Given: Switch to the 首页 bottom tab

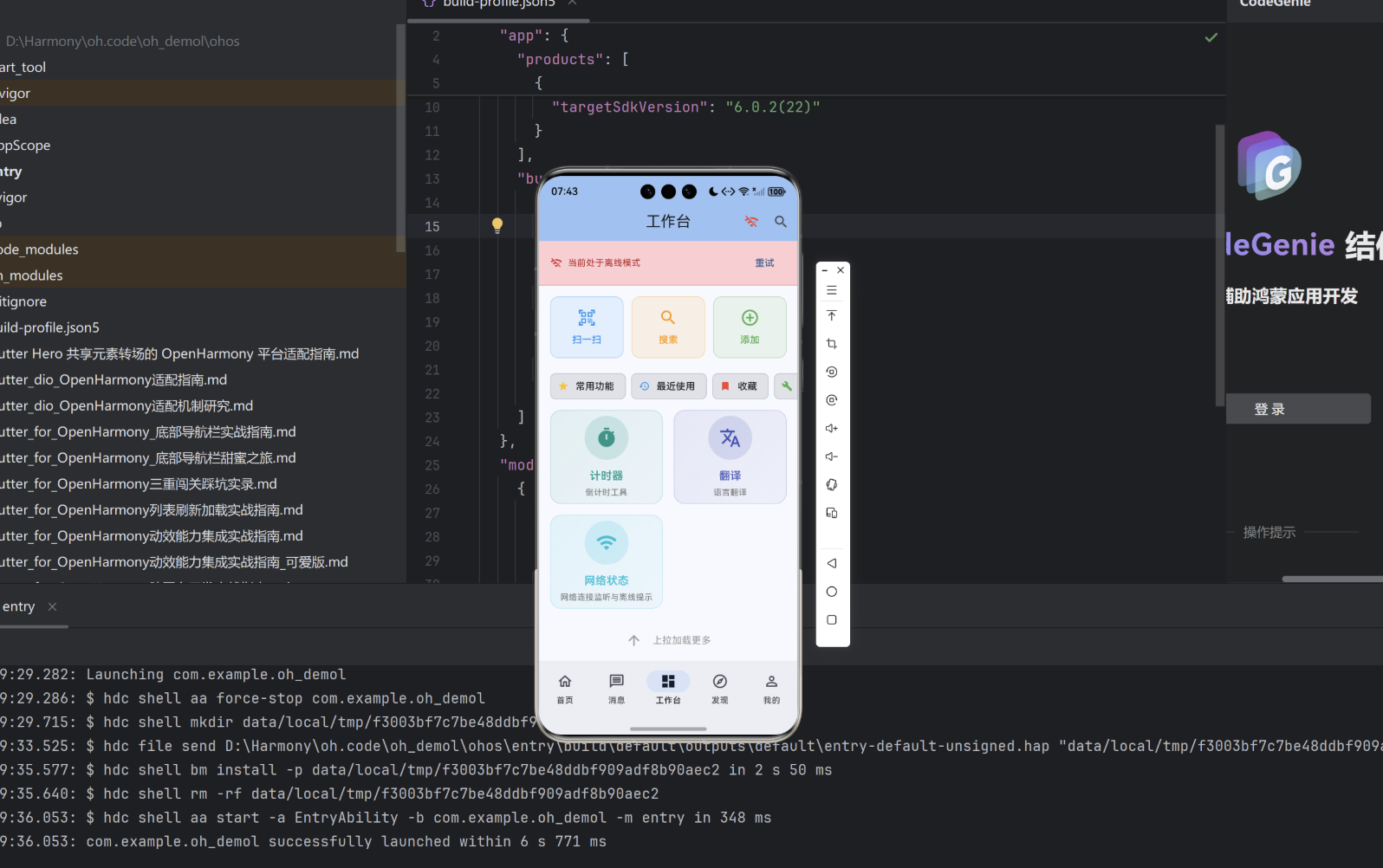Looking at the screenshot, I should pyautogui.click(x=565, y=689).
